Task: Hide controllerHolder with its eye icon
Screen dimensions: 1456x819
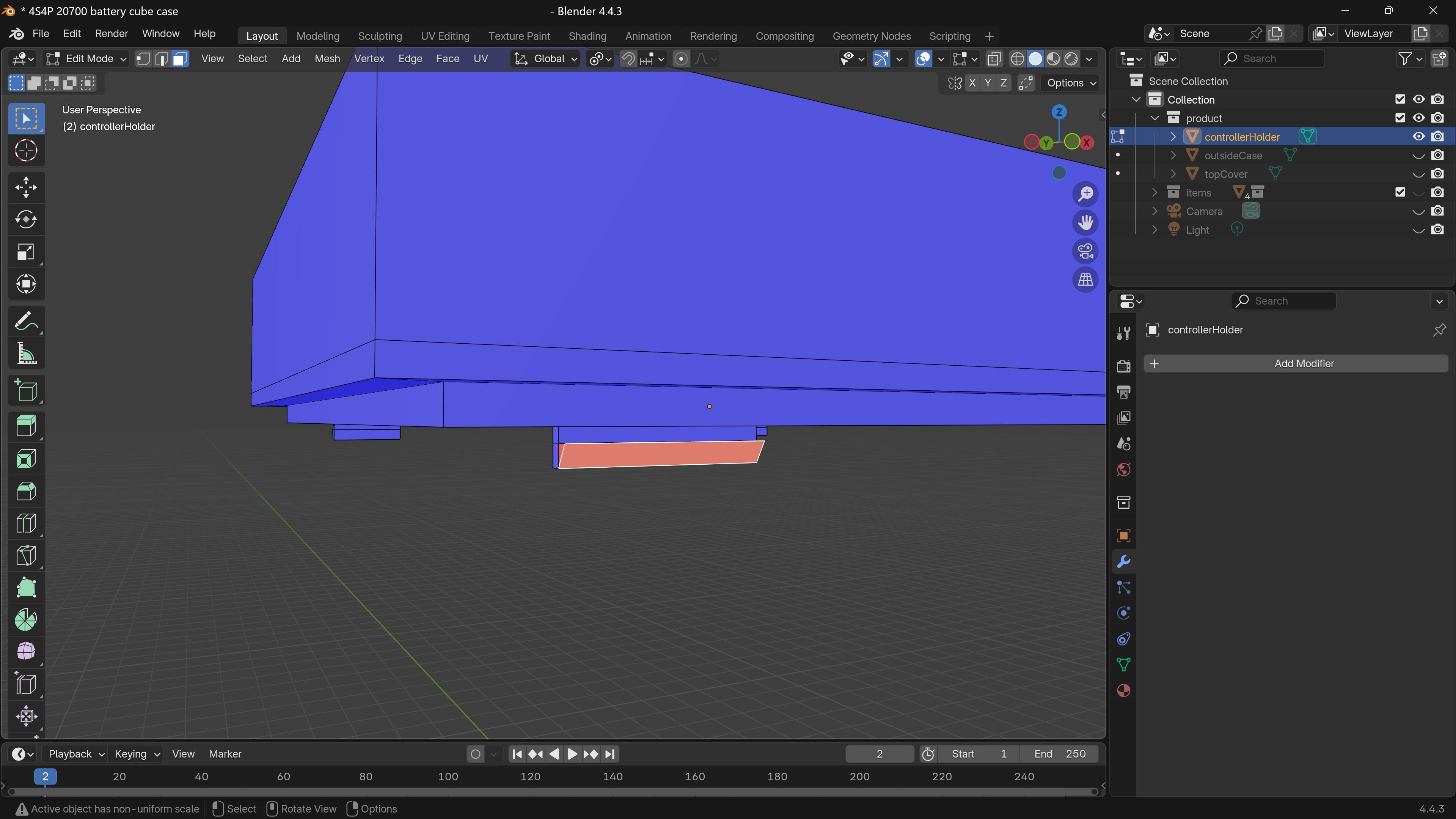Action: click(1418, 136)
